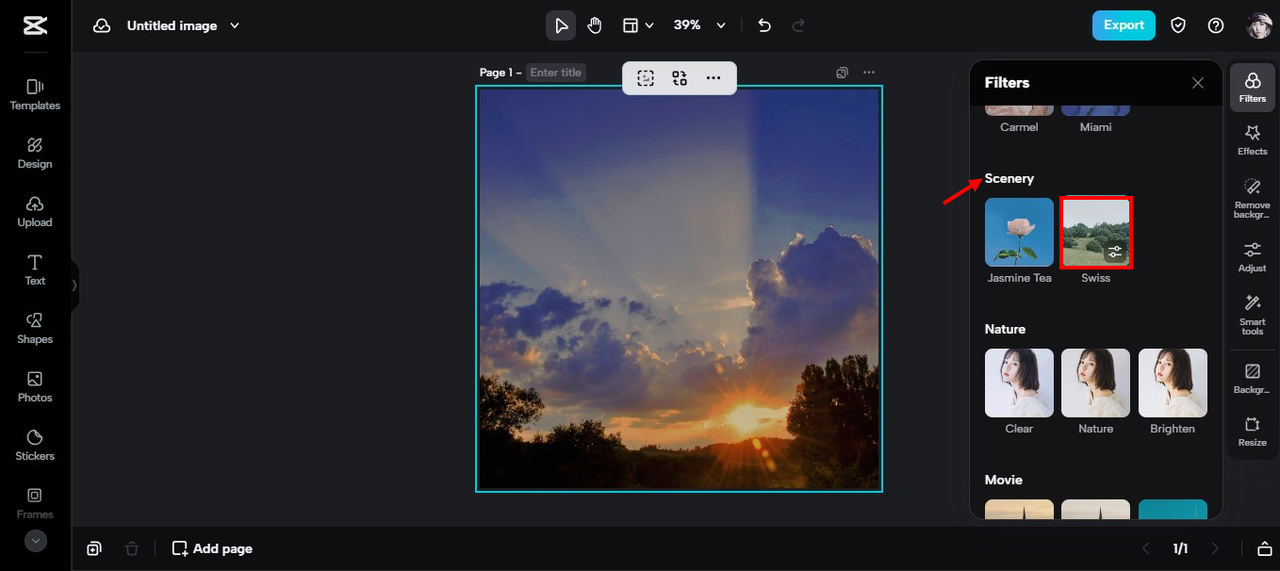This screenshot has height=571, width=1280.
Task: Duplicate page using the copy page icon
Action: 842,72
